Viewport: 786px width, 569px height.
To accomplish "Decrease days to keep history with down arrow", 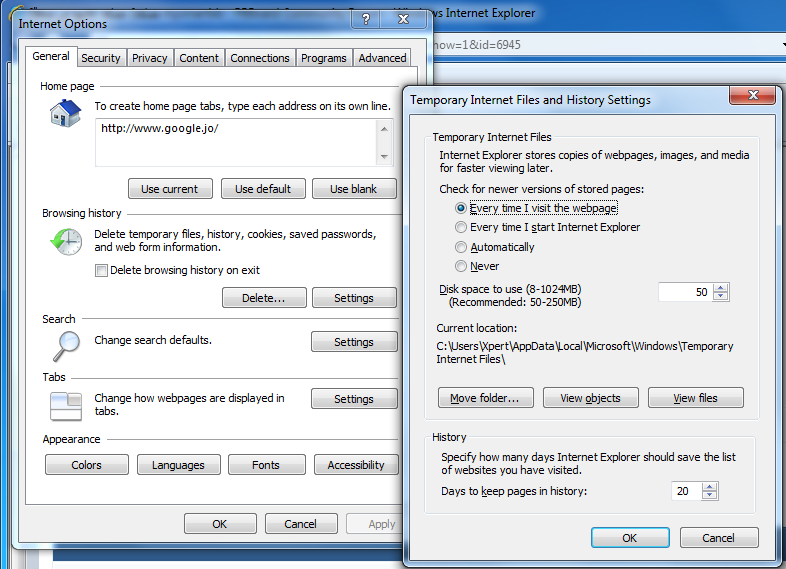I will [709, 495].
